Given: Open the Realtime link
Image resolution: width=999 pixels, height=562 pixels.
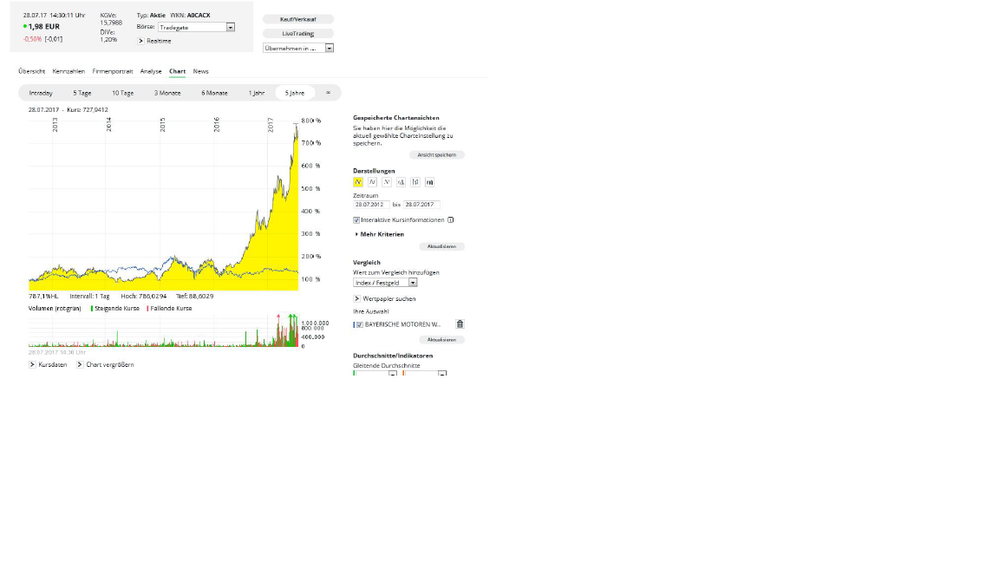Looking at the screenshot, I should 159,41.
